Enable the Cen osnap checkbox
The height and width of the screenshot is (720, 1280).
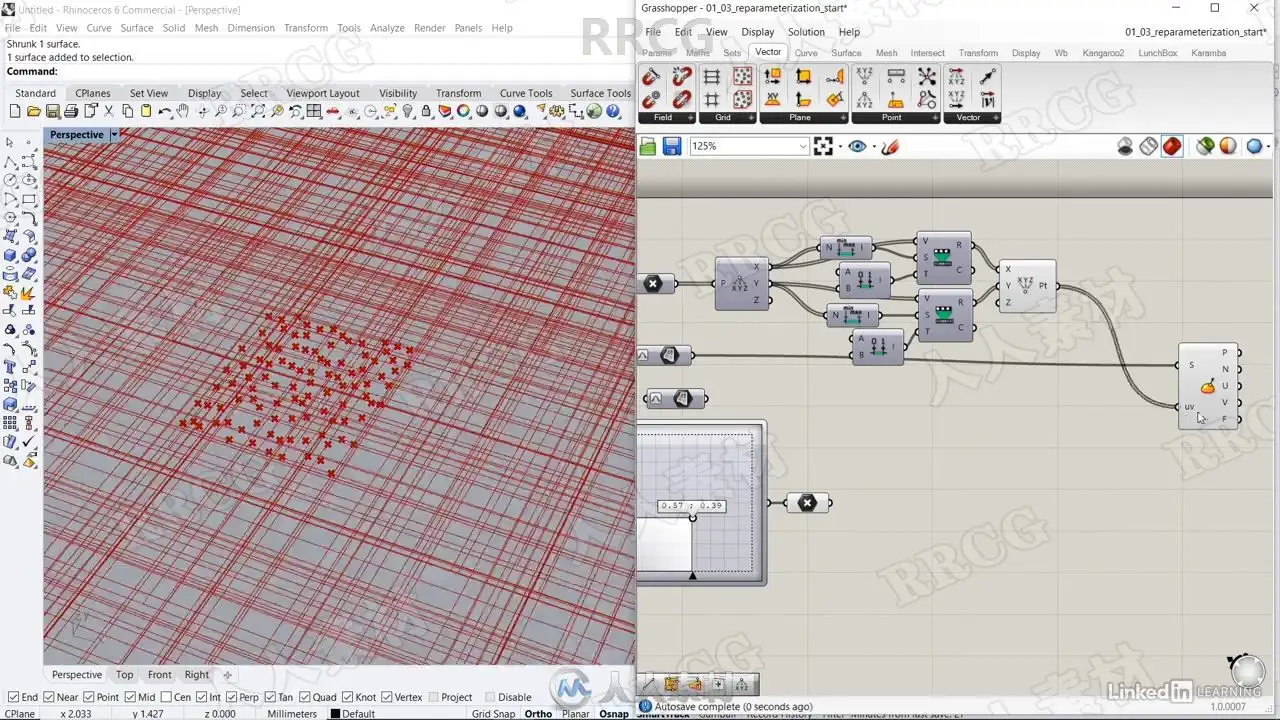pyautogui.click(x=165, y=697)
